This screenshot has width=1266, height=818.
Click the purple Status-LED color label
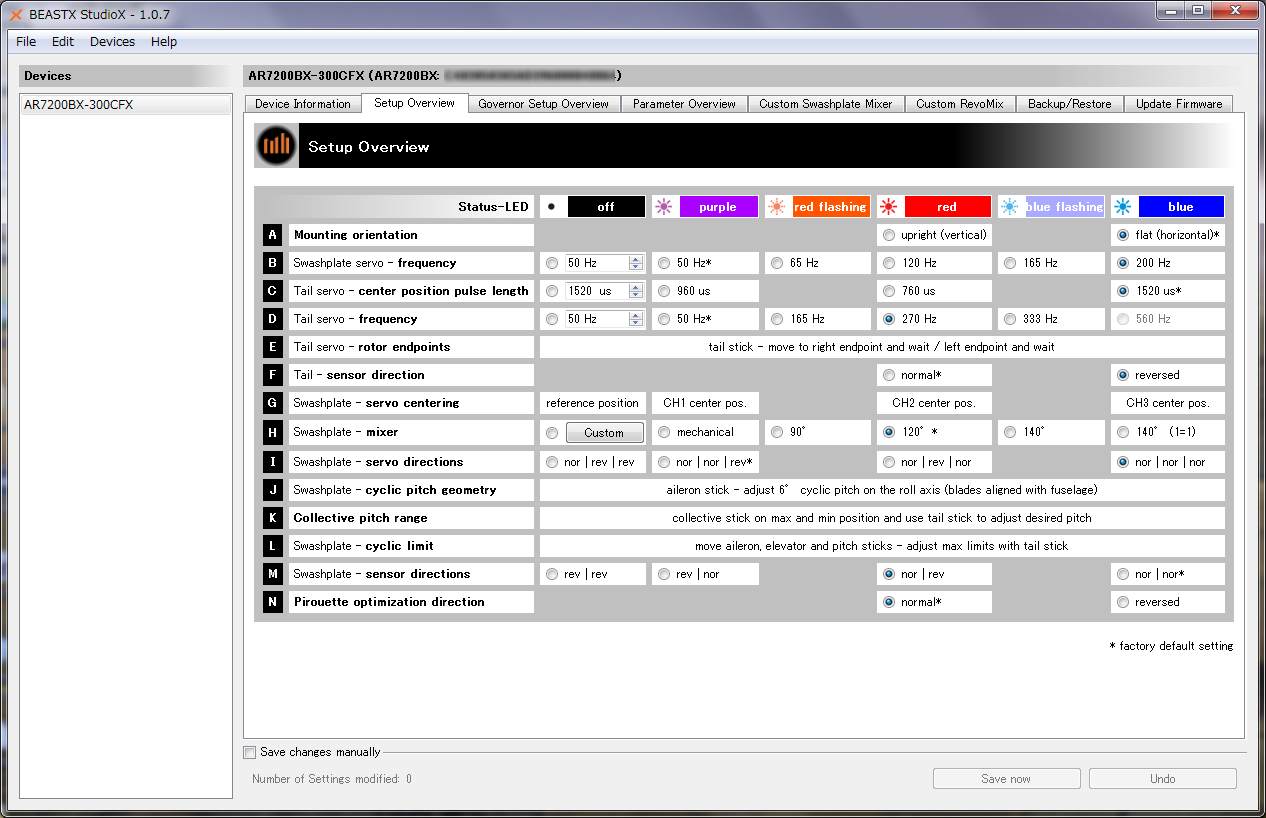click(718, 207)
